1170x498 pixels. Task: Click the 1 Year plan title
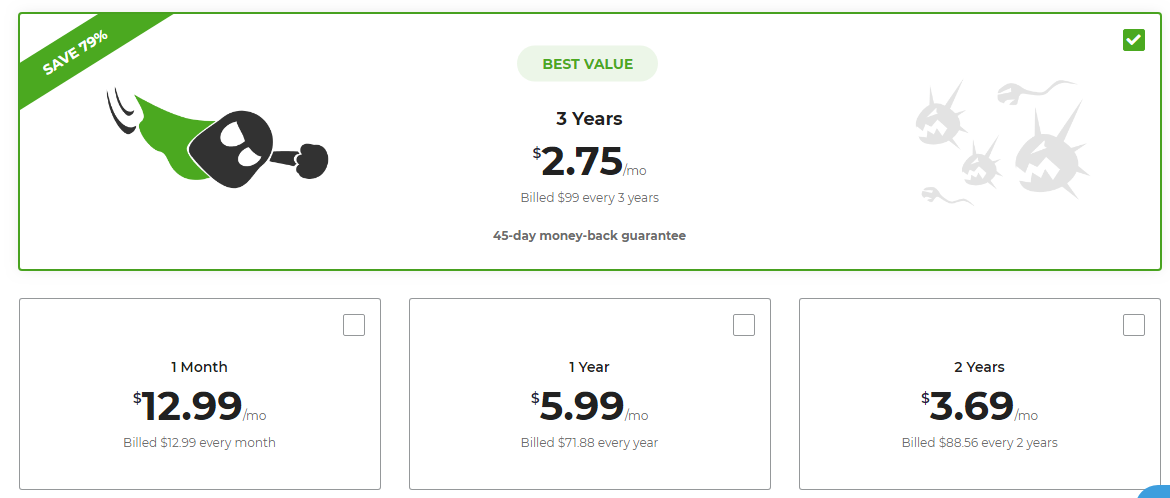[x=589, y=367]
